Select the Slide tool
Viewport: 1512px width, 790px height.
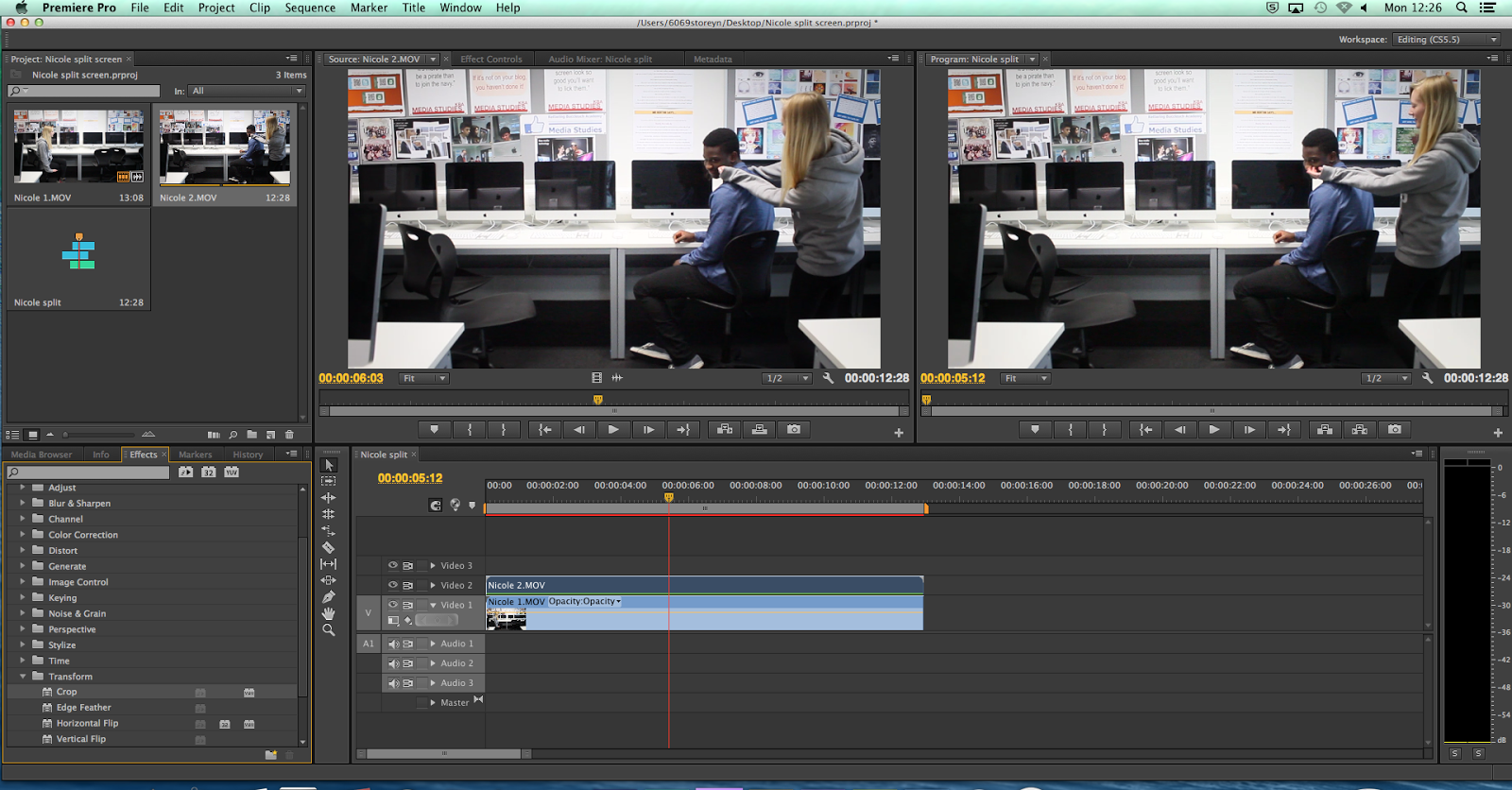pos(329,580)
